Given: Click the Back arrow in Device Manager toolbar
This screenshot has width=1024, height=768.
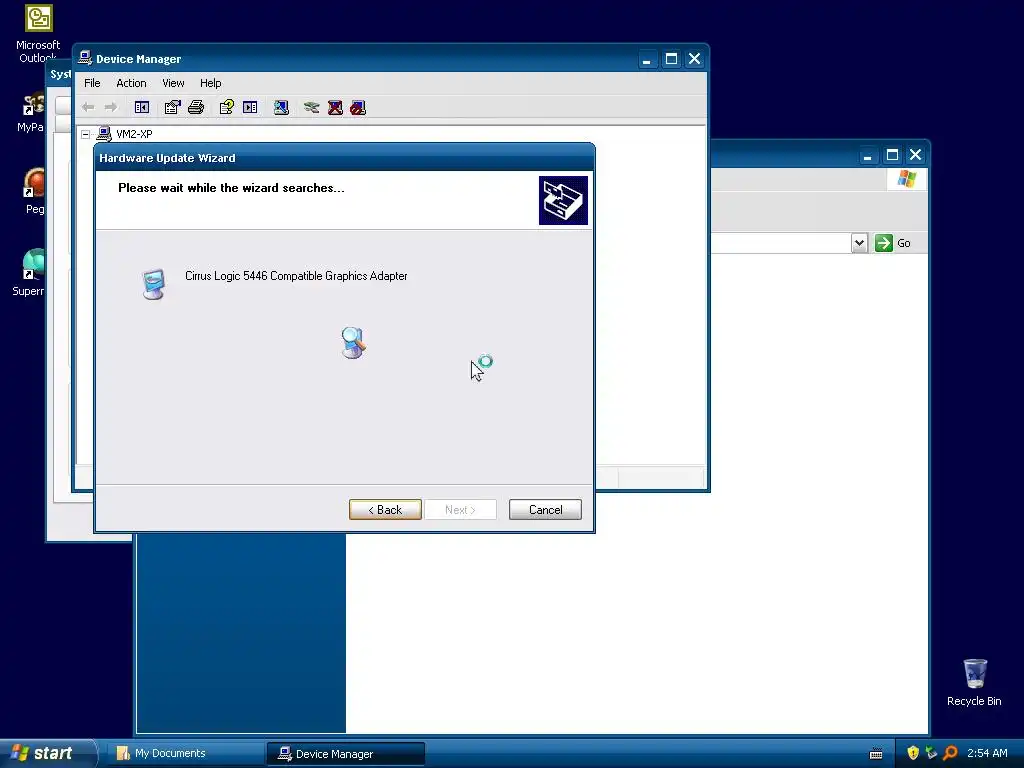Looking at the screenshot, I should coord(88,107).
